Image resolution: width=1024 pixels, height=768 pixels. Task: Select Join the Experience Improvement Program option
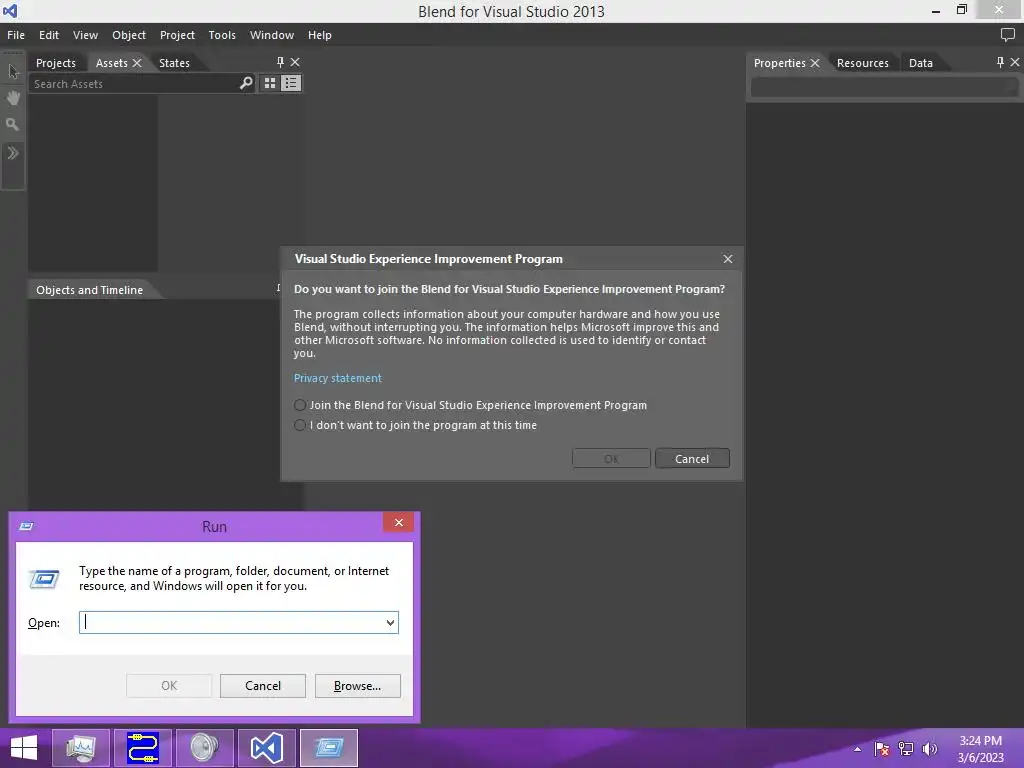pyautogui.click(x=470, y=405)
